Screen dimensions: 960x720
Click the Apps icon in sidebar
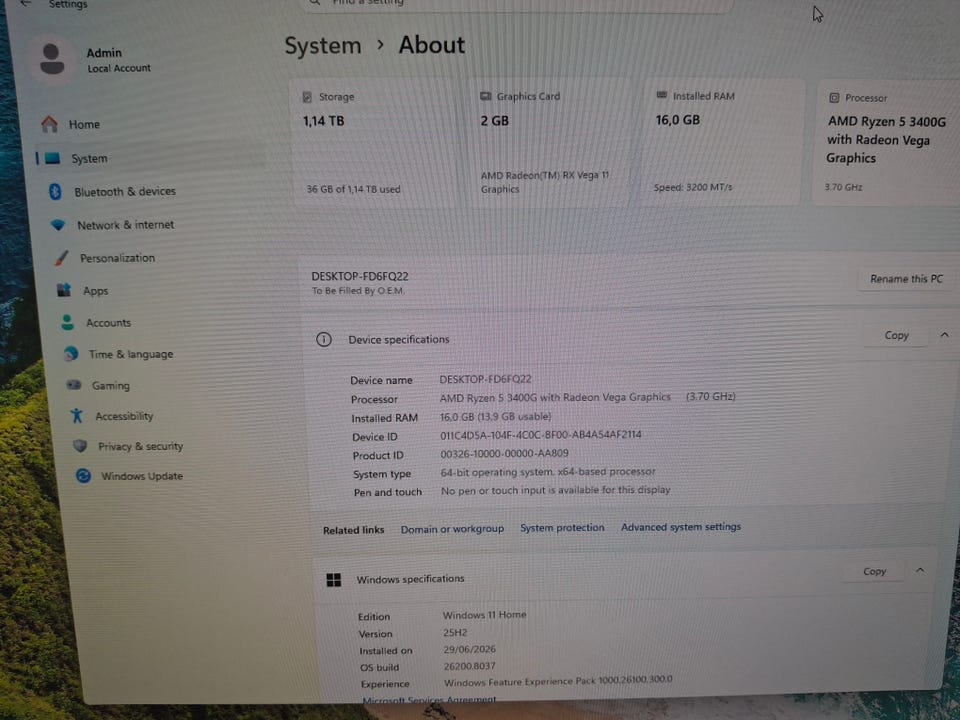[64, 290]
